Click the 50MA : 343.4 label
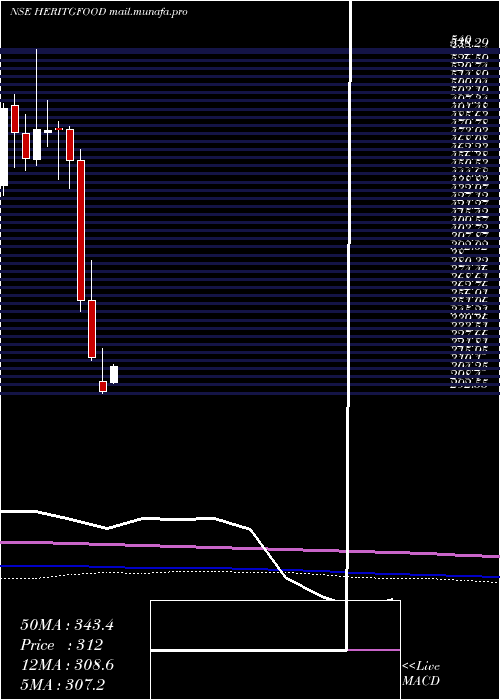 point(67,625)
